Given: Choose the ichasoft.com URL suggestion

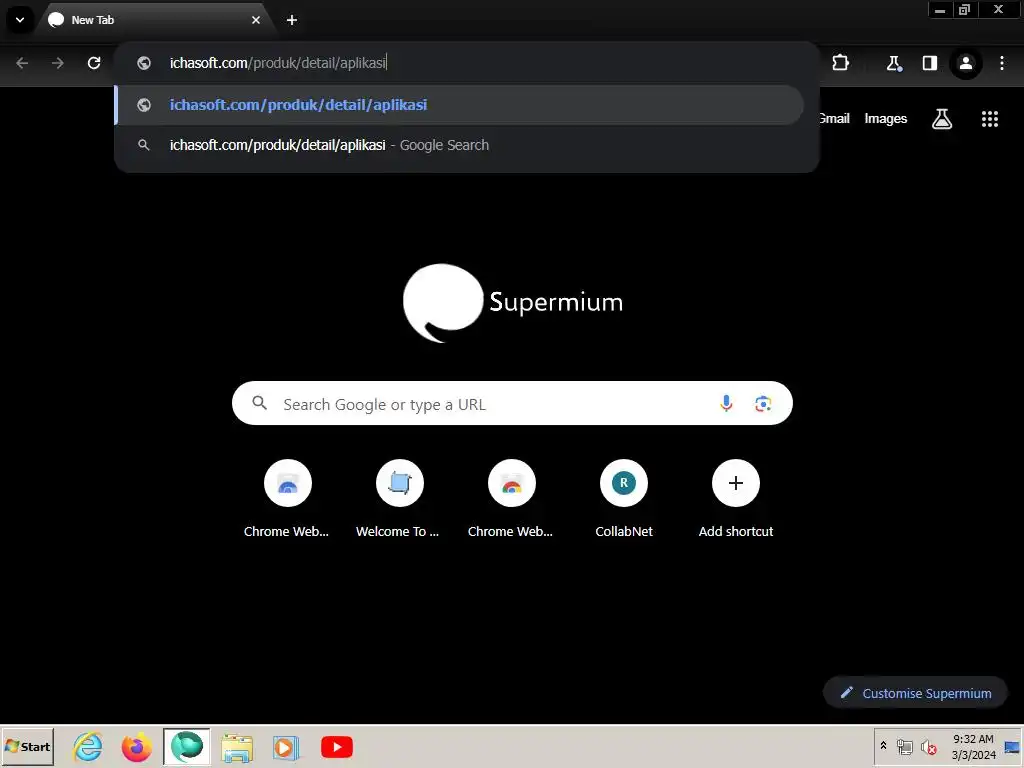Looking at the screenshot, I should click(459, 104).
